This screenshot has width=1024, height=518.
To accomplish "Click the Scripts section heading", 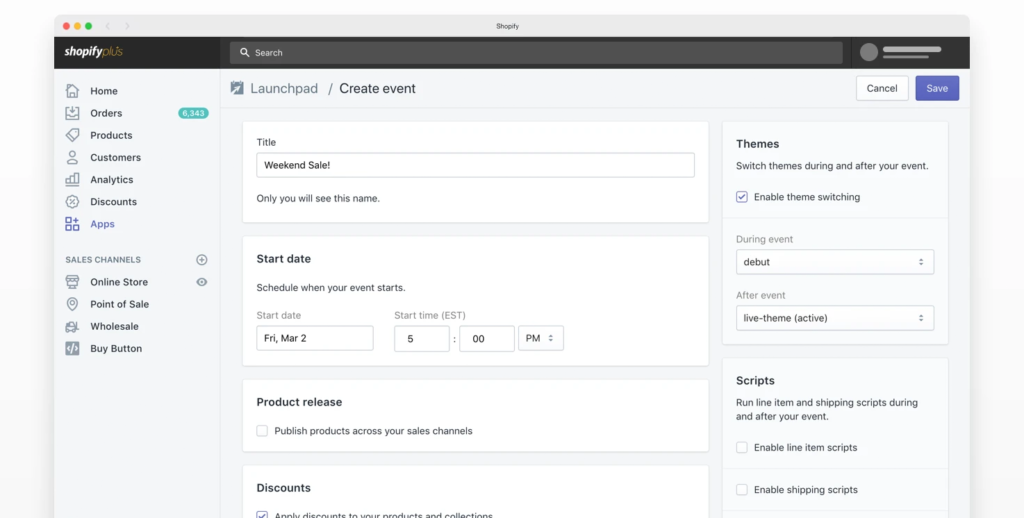I will [x=755, y=381].
